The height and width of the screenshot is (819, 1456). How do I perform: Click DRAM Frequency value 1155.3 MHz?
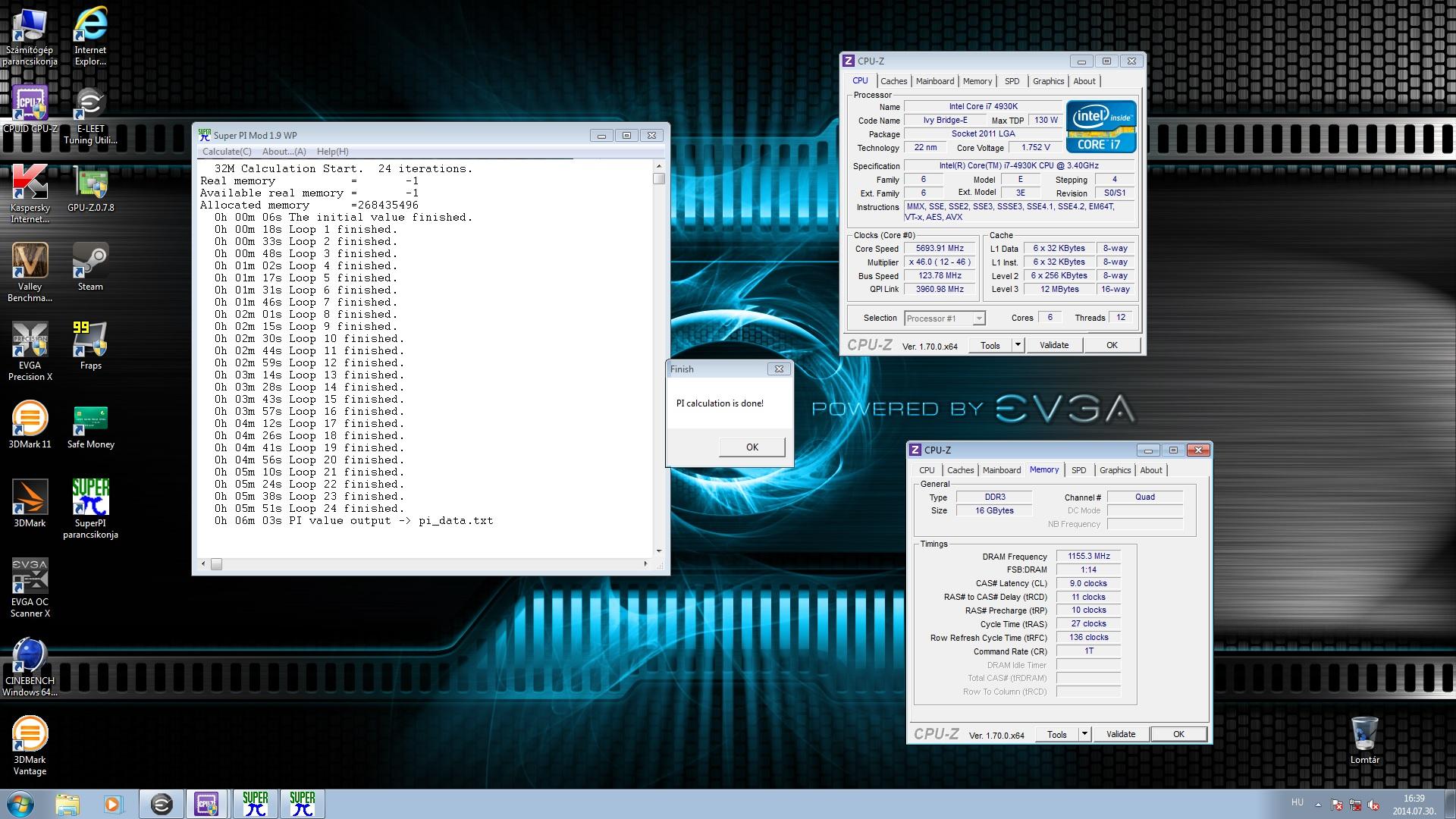(x=1089, y=556)
